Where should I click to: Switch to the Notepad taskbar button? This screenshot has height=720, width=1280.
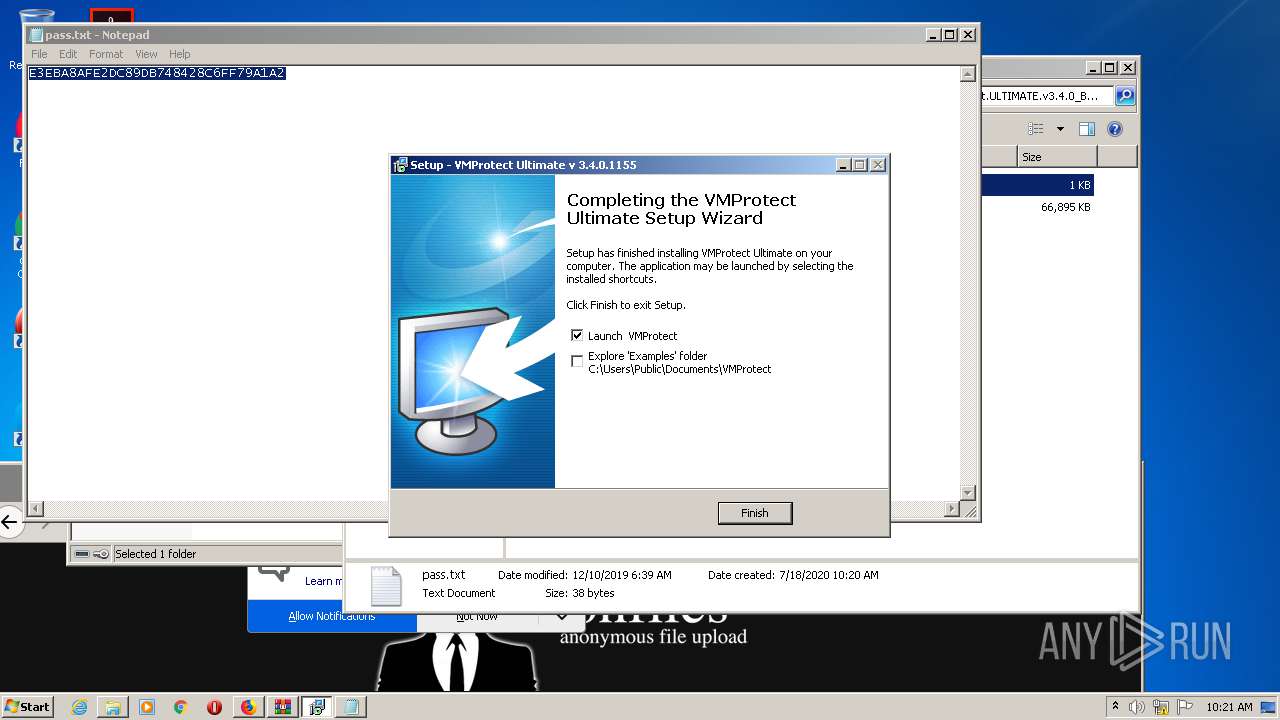click(x=351, y=707)
